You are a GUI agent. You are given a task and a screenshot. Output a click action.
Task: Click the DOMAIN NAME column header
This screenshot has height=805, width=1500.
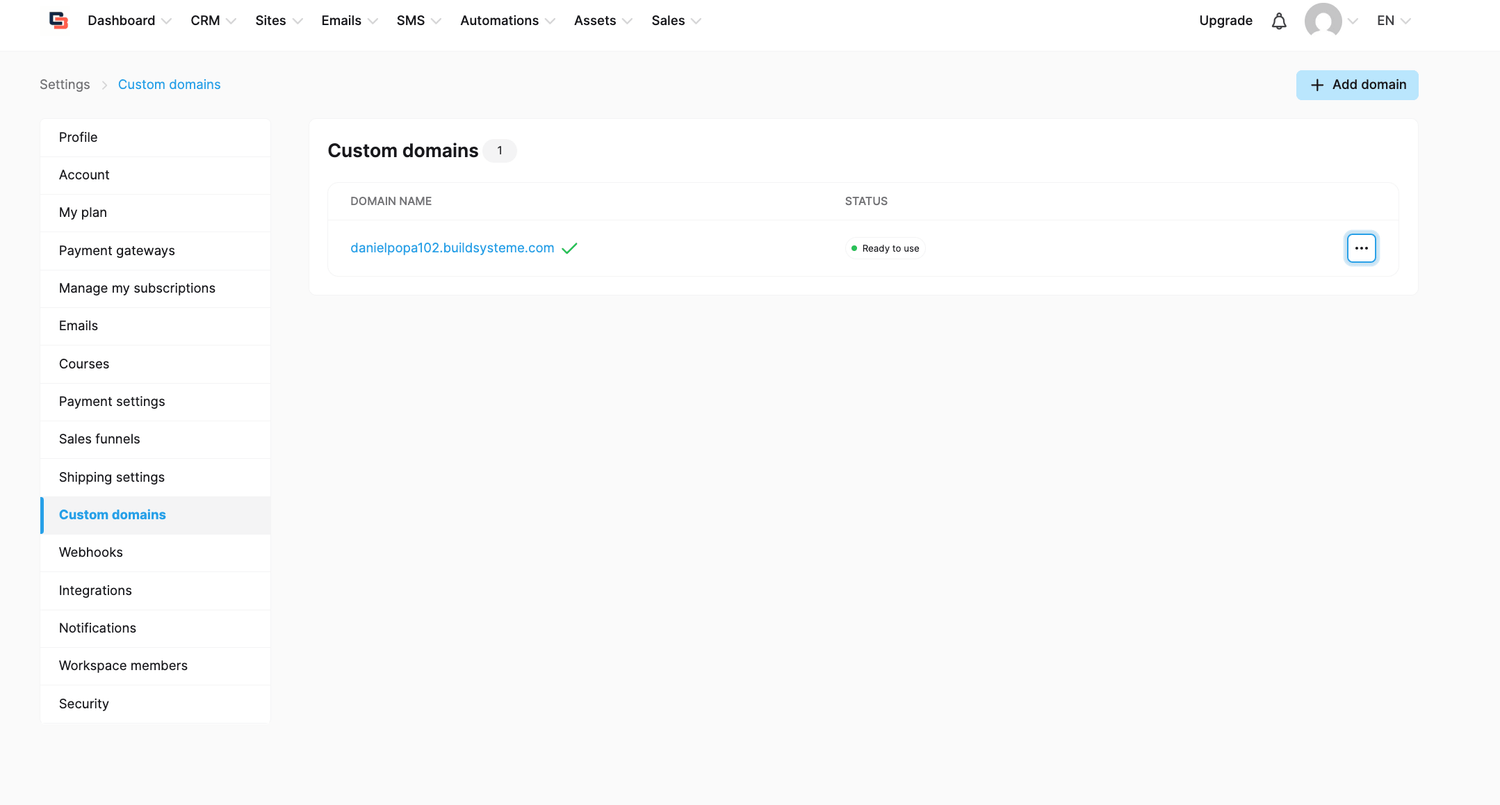391,201
